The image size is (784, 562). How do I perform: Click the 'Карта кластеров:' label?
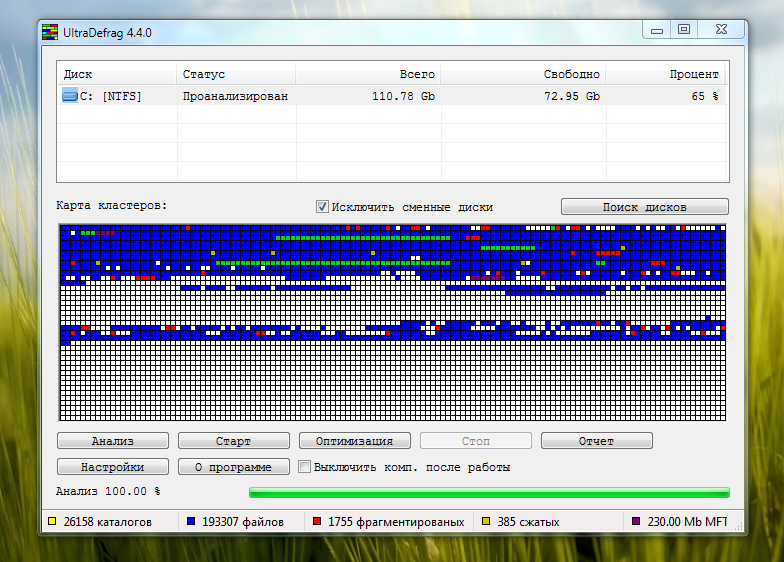click(112, 205)
